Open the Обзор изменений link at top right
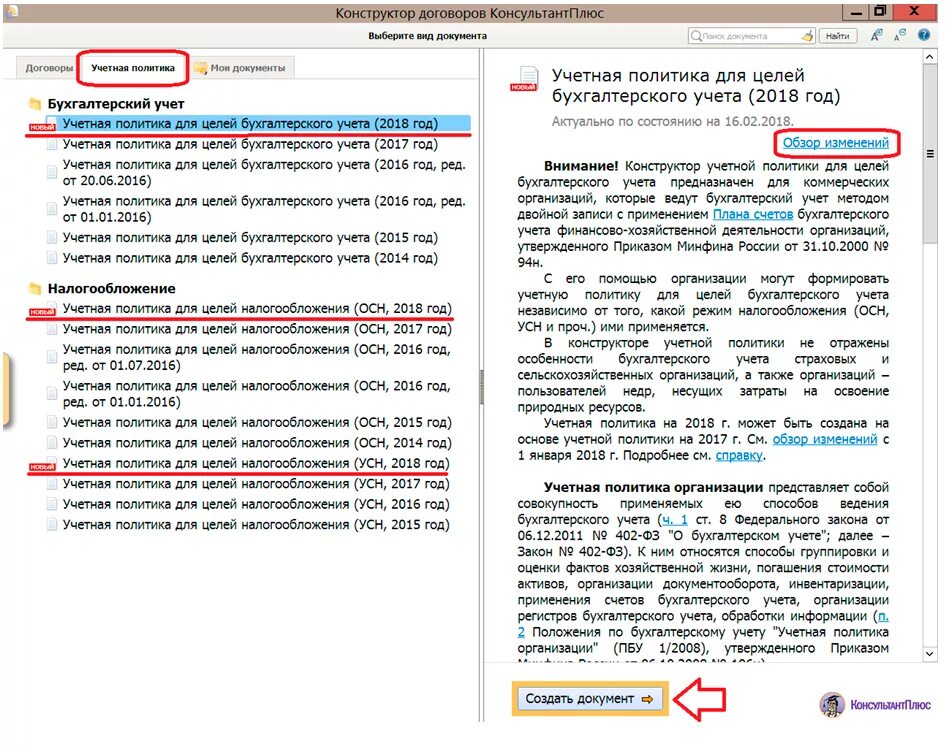 836,143
